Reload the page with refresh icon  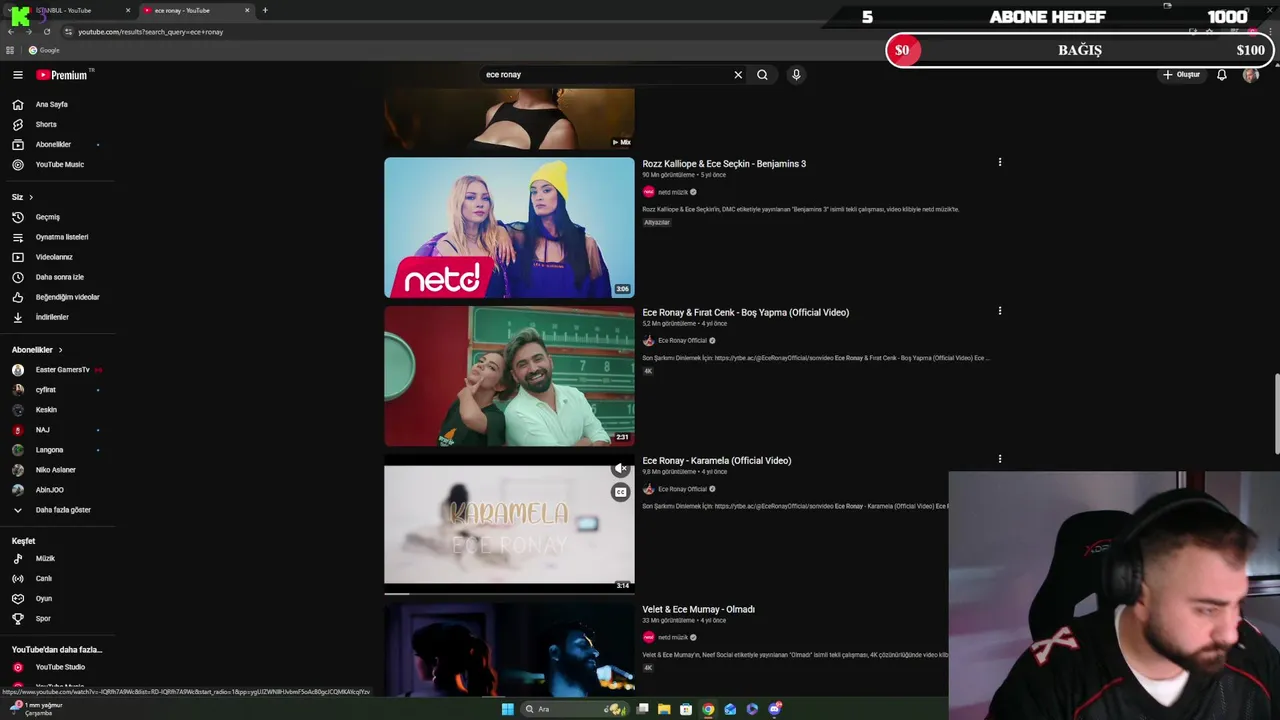point(47,32)
